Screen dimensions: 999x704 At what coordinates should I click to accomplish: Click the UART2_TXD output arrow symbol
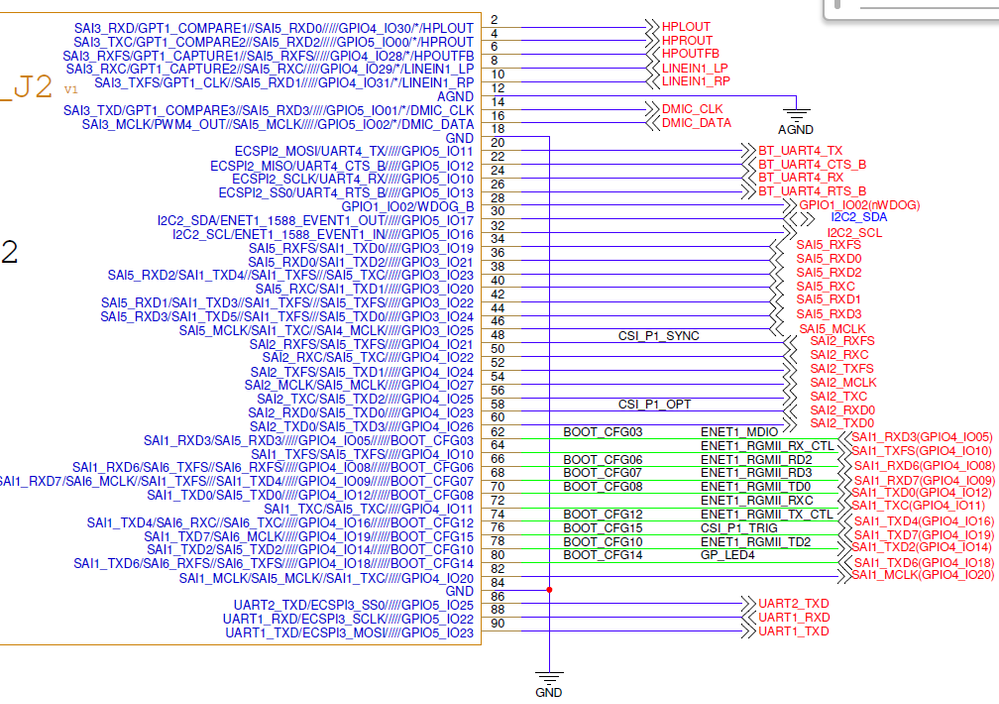[x=746, y=604]
